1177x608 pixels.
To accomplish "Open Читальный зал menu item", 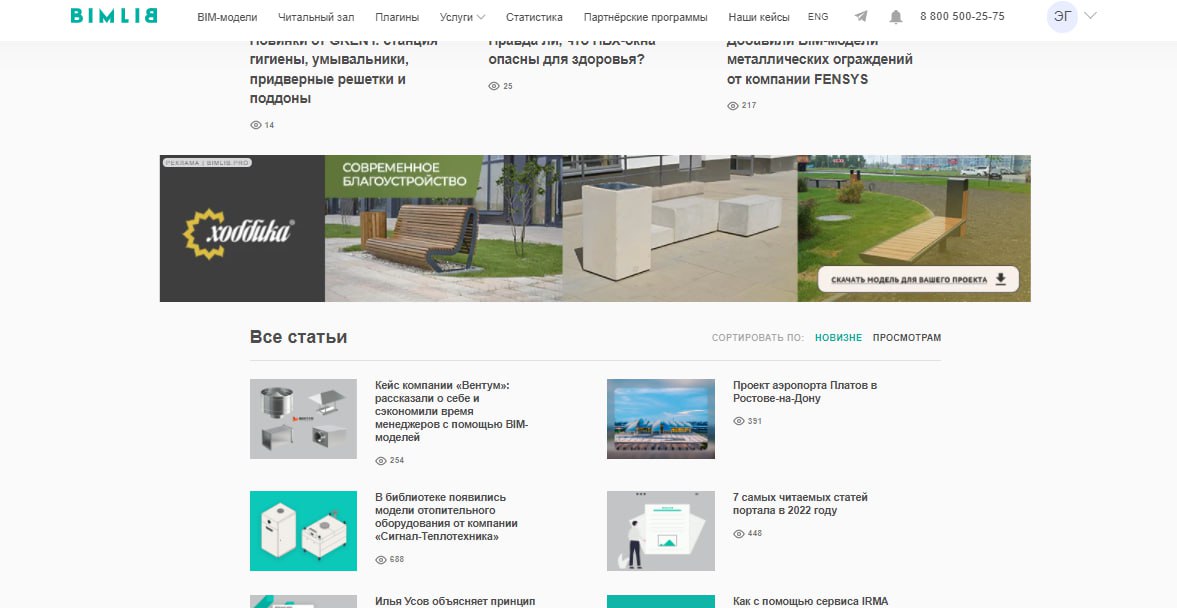I will pyautogui.click(x=316, y=17).
